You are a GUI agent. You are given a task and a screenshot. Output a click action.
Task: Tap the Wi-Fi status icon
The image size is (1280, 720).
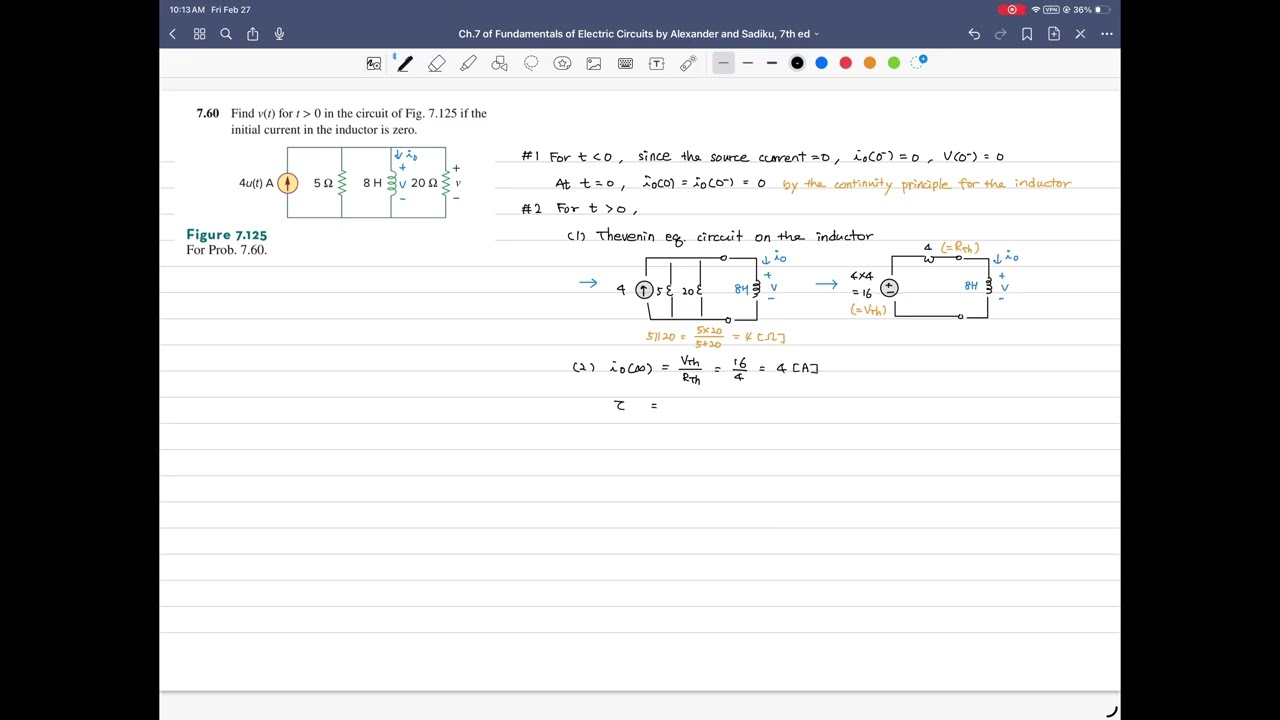click(1036, 10)
